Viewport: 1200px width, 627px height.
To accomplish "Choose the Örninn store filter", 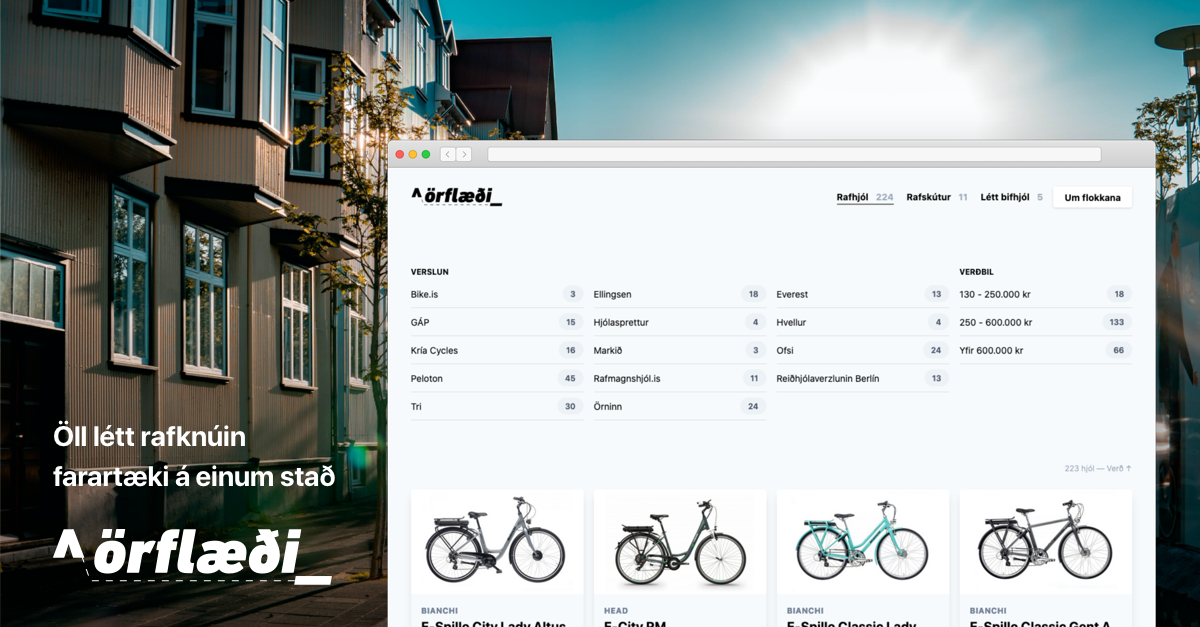I will coord(607,407).
